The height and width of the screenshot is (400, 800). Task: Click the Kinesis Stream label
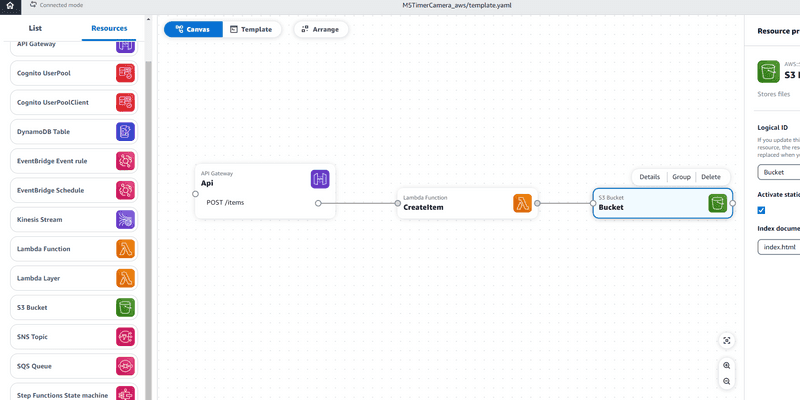(x=39, y=219)
